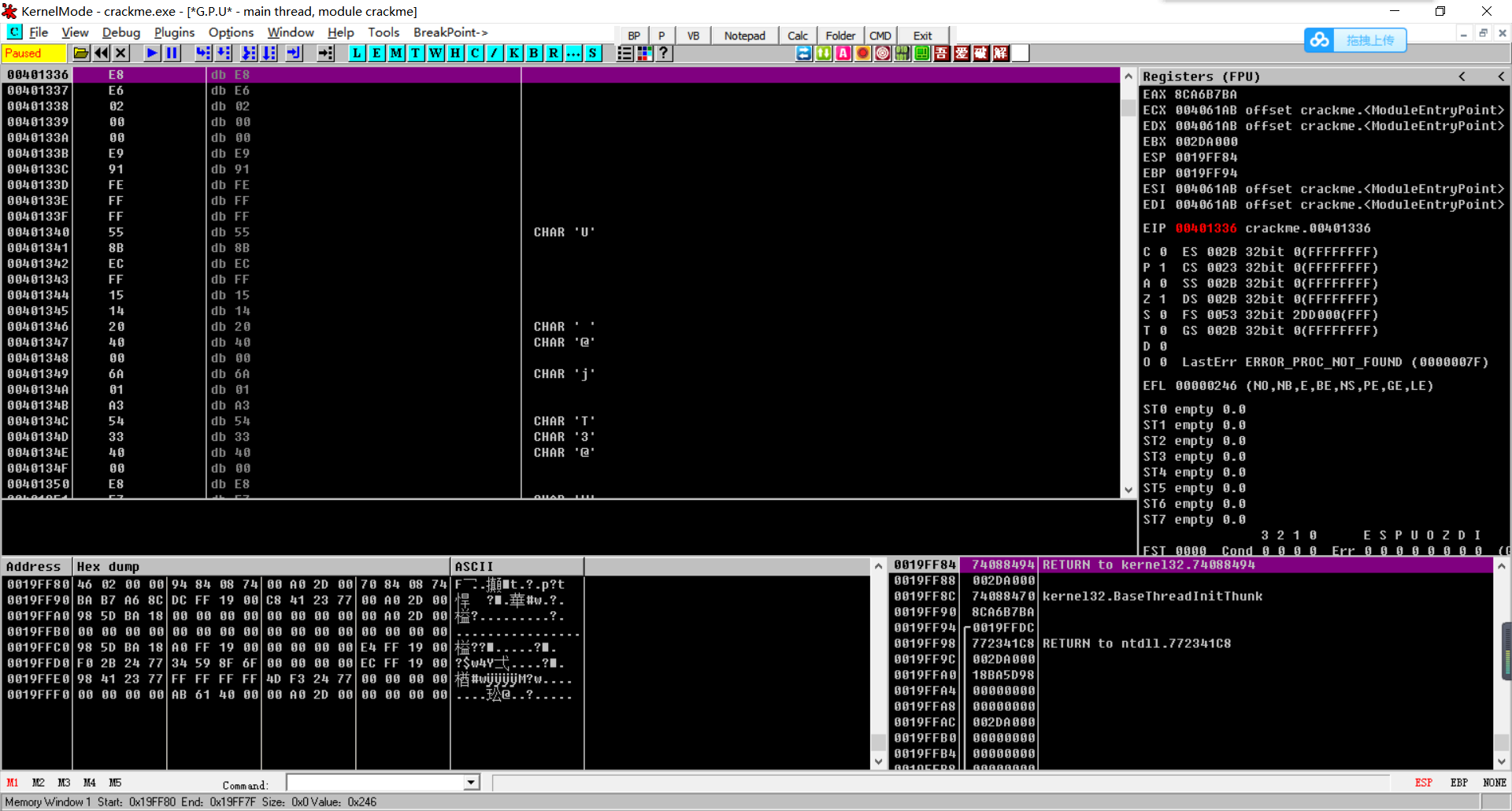Click the Step into toolbar icon
The image size is (1512, 811).
click(x=203, y=53)
